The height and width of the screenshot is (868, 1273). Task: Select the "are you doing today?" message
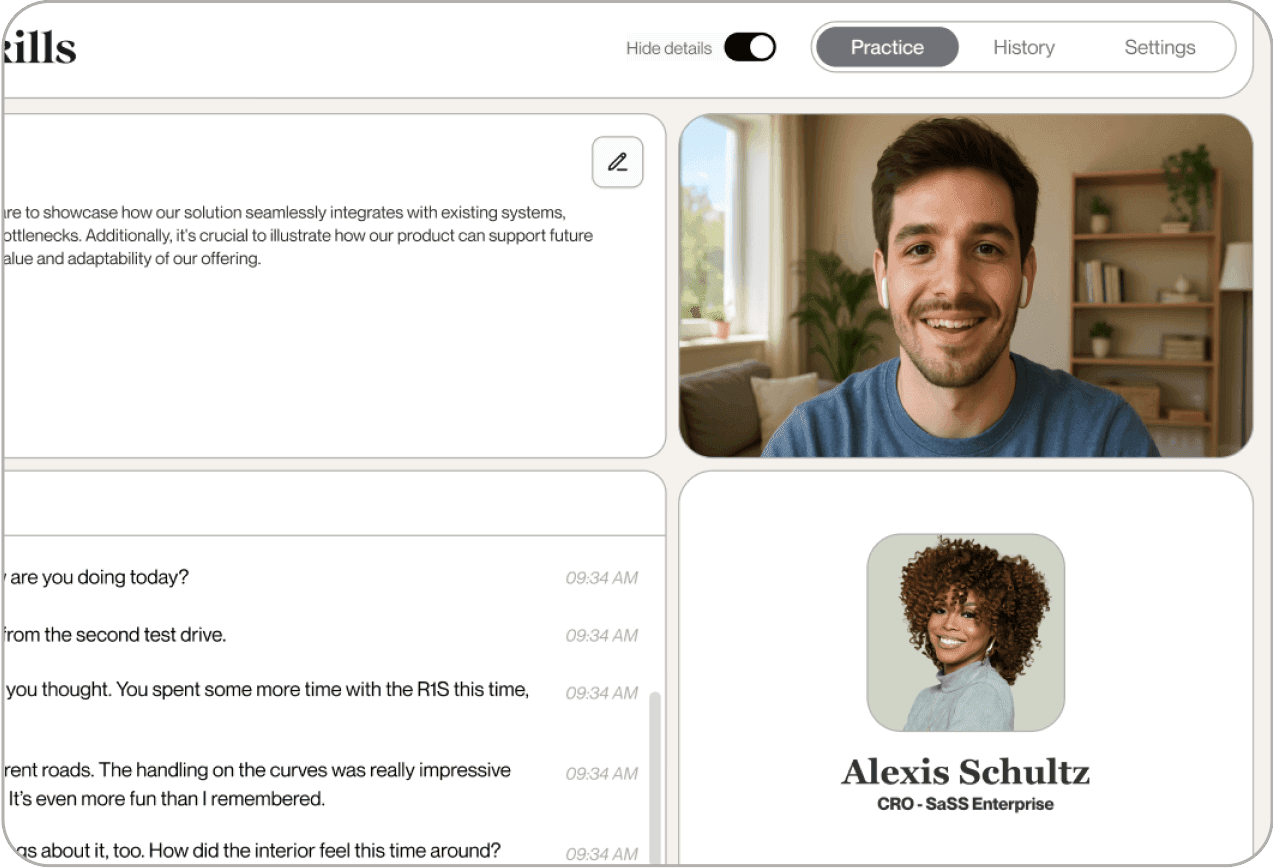pyautogui.click(x=98, y=577)
